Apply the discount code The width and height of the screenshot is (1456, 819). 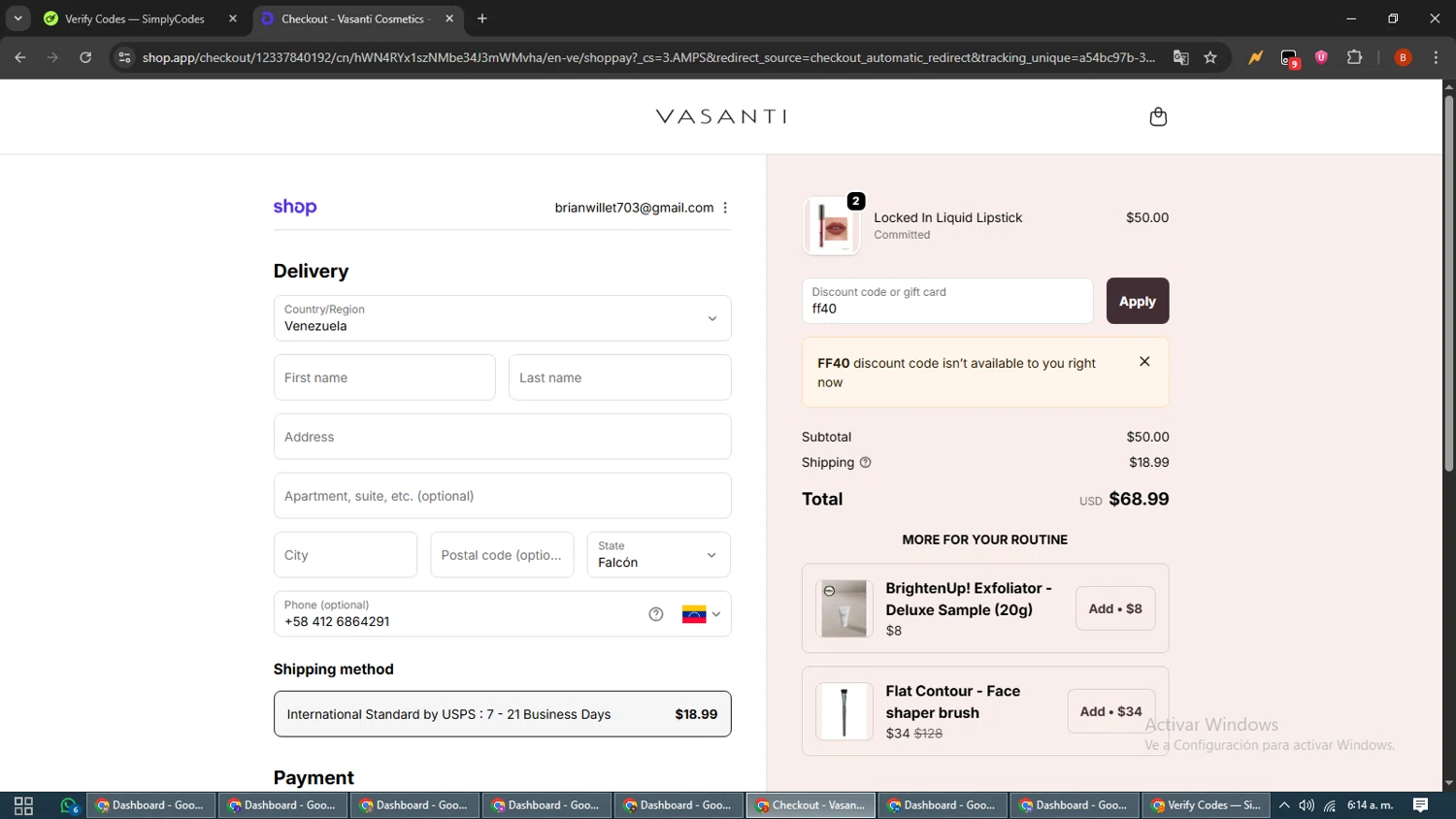tap(1138, 301)
